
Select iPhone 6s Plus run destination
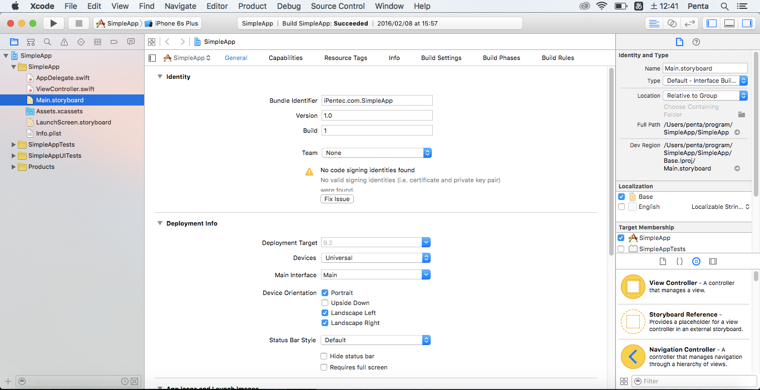point(172,23)
